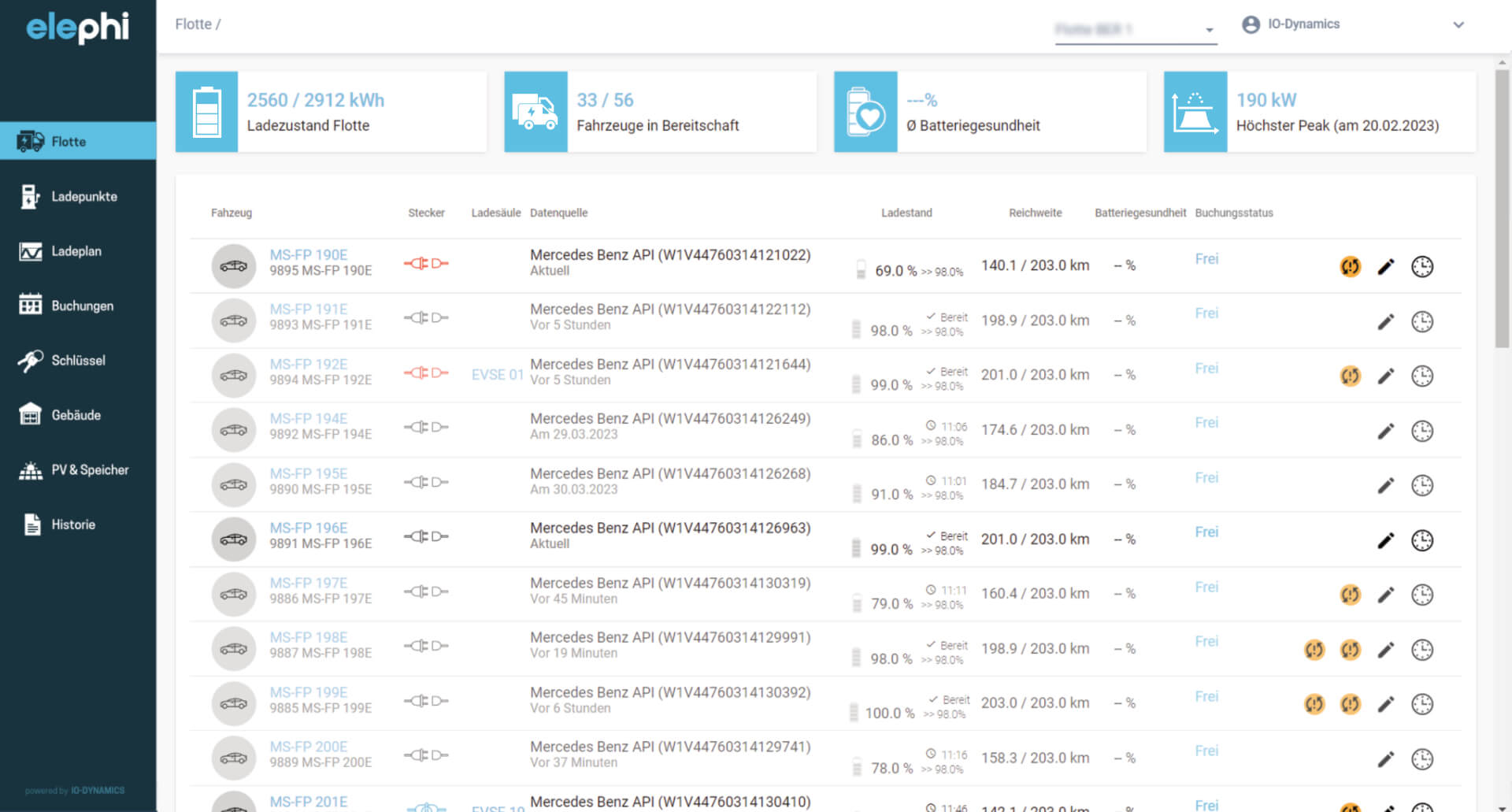Expand the IO-Dynamics account menu

tap(1458, 24)
